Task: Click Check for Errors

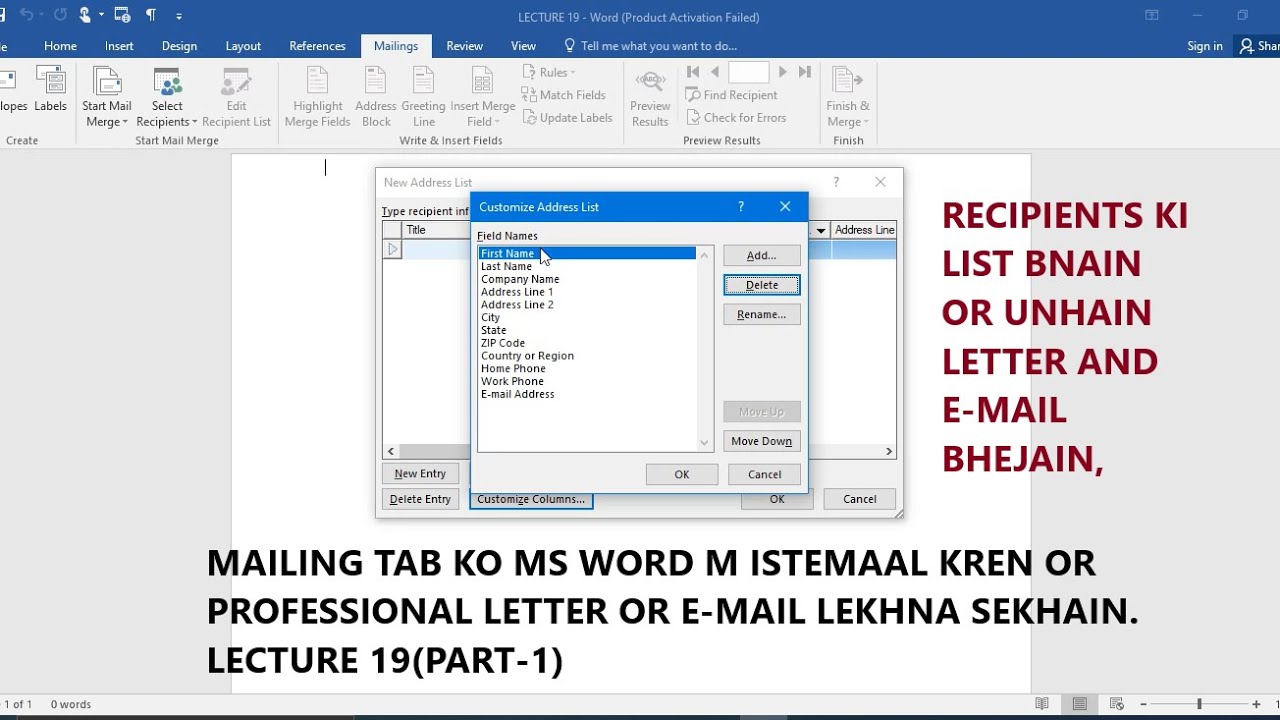Action: coord(735,117)
